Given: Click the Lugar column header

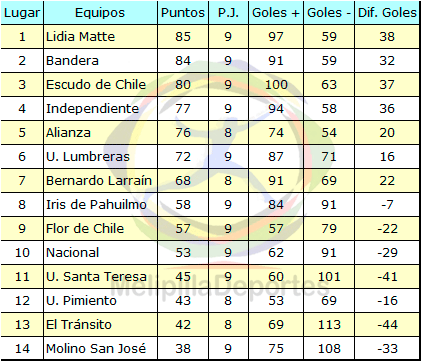Looking at the screenshot, I should [22, 13].
